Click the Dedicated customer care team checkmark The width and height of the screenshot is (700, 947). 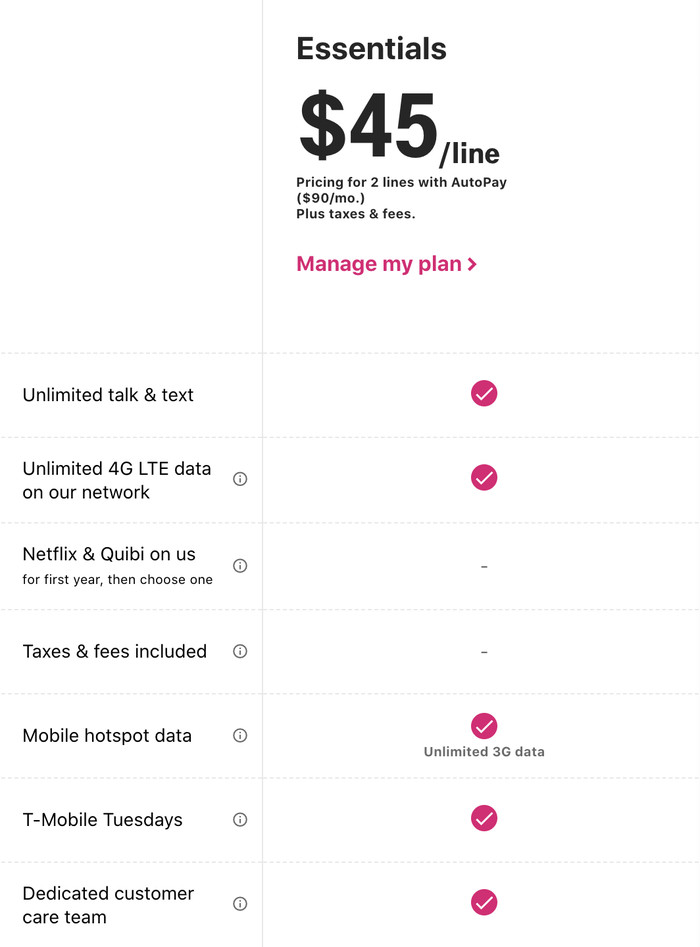[484, 903]
